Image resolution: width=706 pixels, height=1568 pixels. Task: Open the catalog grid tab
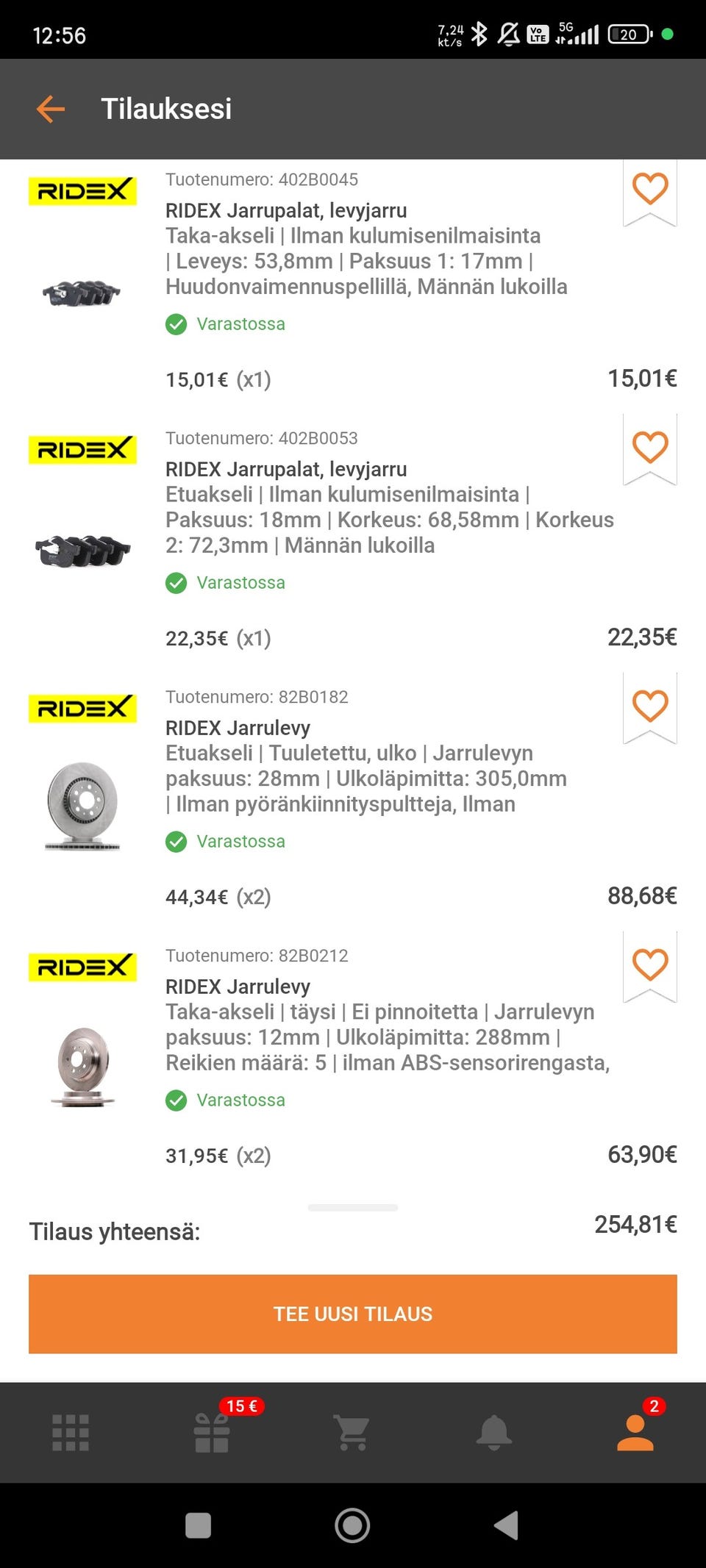point(71,1433)
